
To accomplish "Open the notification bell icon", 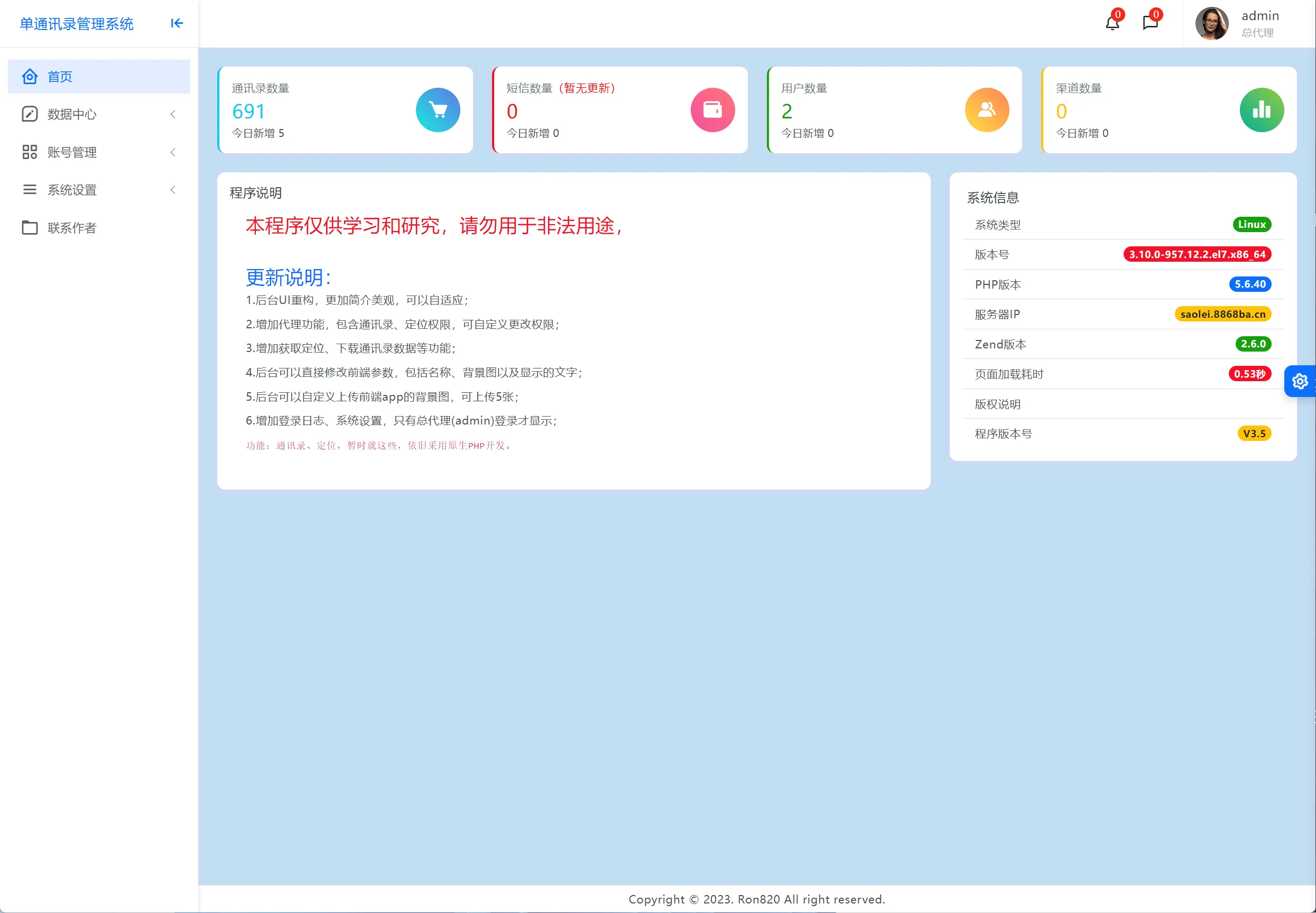I will click(1112, 23).
